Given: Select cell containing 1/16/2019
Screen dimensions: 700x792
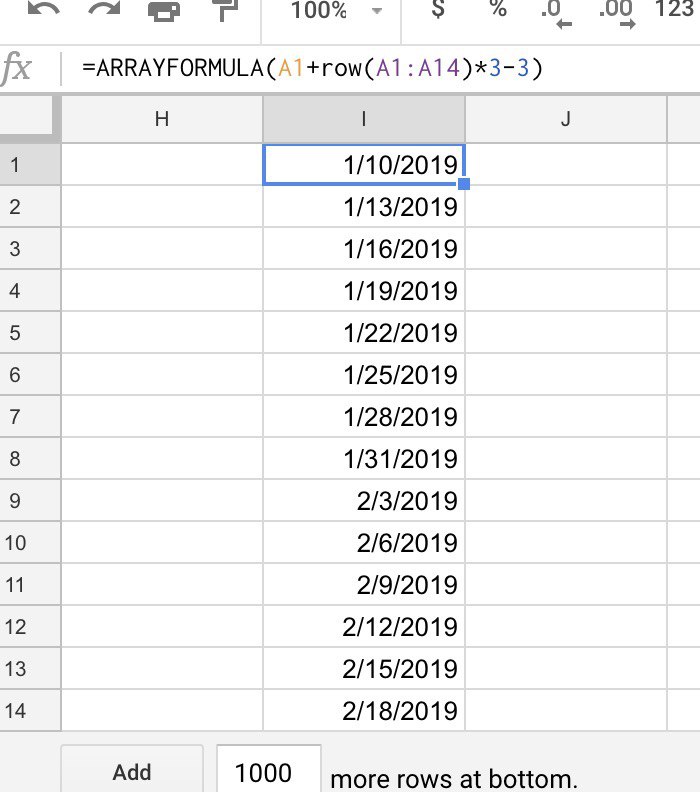Looking at the screenshot, I should click(364, 249).
